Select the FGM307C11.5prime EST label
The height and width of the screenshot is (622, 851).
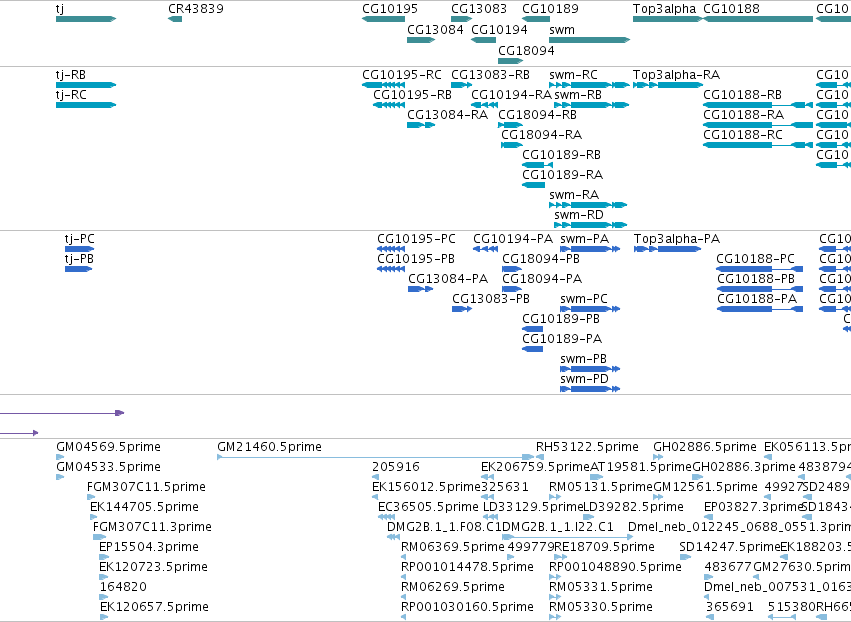pyautogui.click(x=149, y=487)
